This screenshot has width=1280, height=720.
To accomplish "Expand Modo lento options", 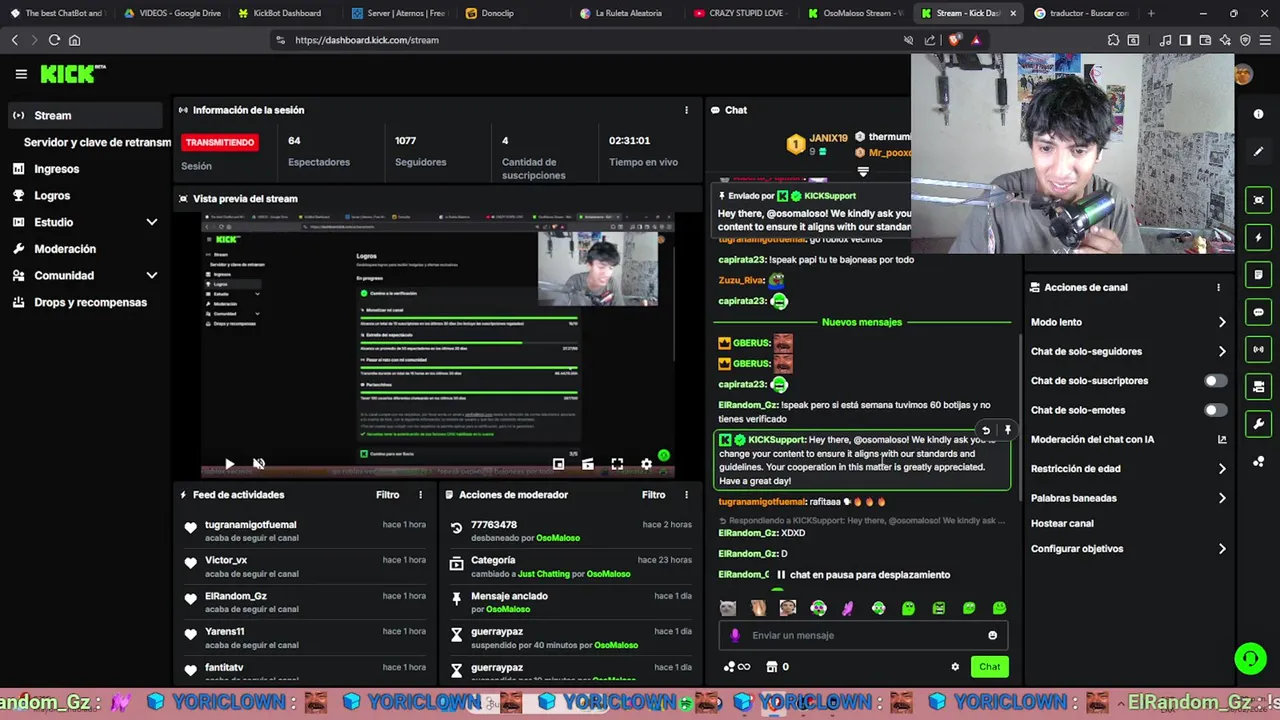I will [1222, 322].
